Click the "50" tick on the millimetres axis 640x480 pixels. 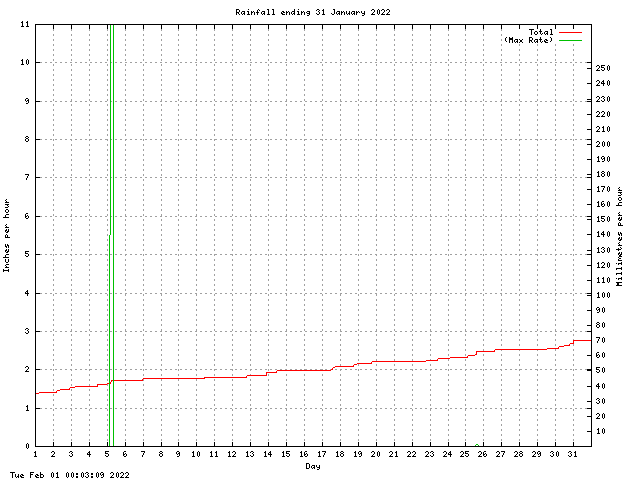[600, 371]
